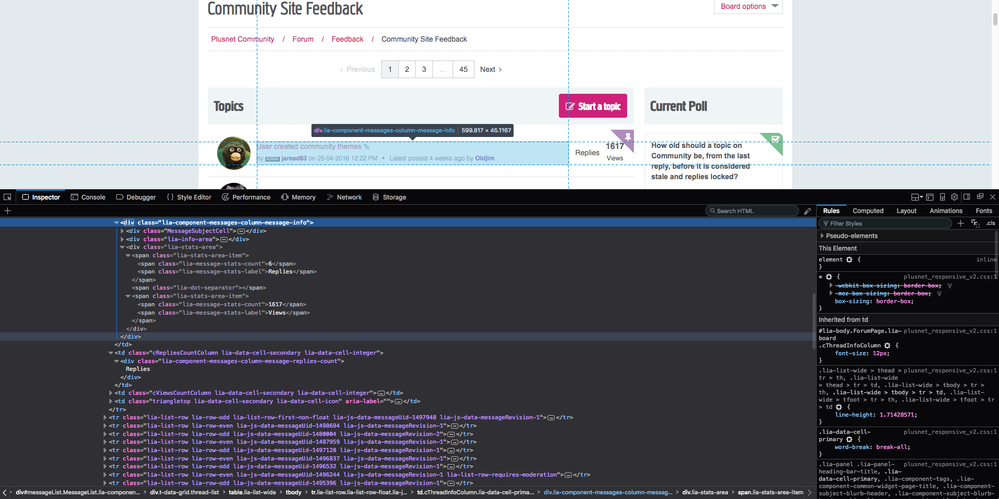The image size is (999, 499).
Task: Click the Start a topic button
Action: click(x=592, y=106)
